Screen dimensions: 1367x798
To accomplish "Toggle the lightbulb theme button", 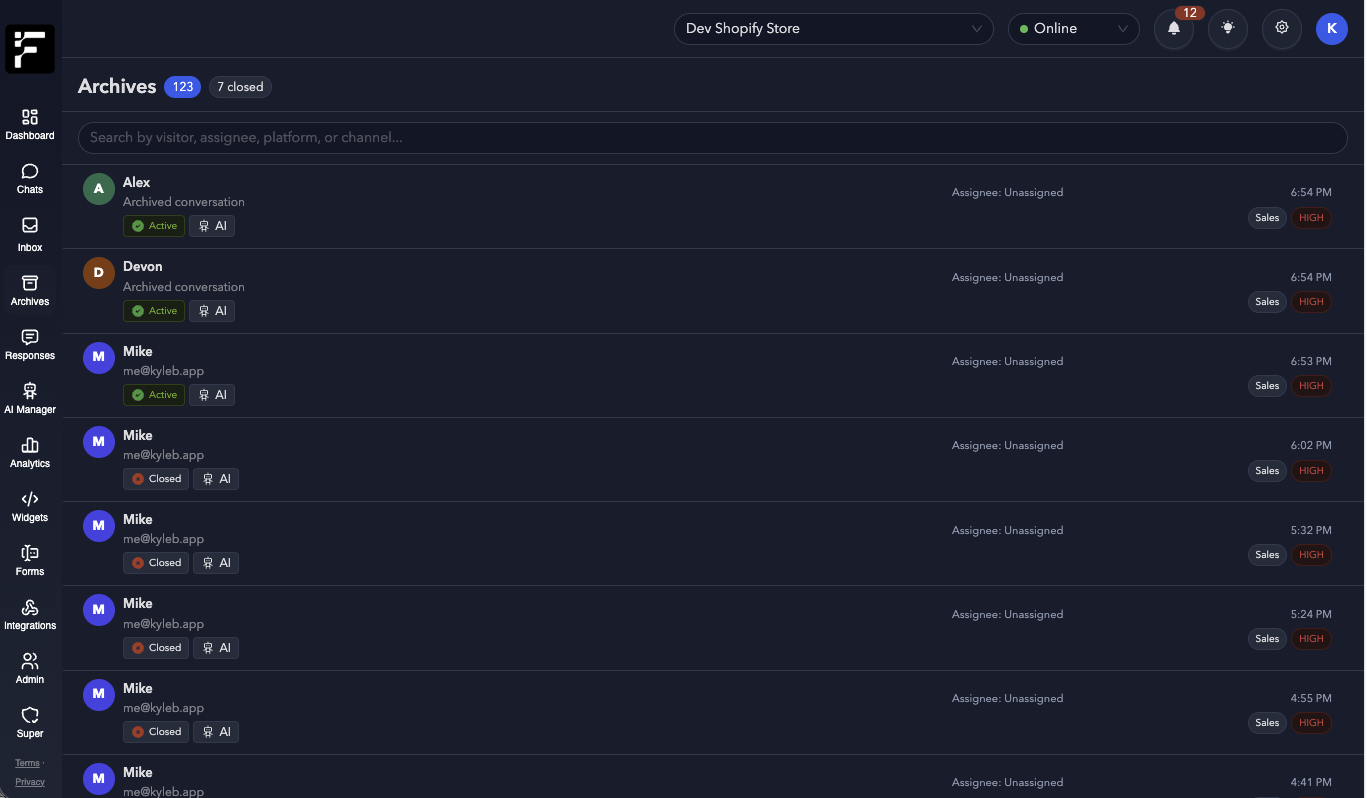I will pos(1228,29).
